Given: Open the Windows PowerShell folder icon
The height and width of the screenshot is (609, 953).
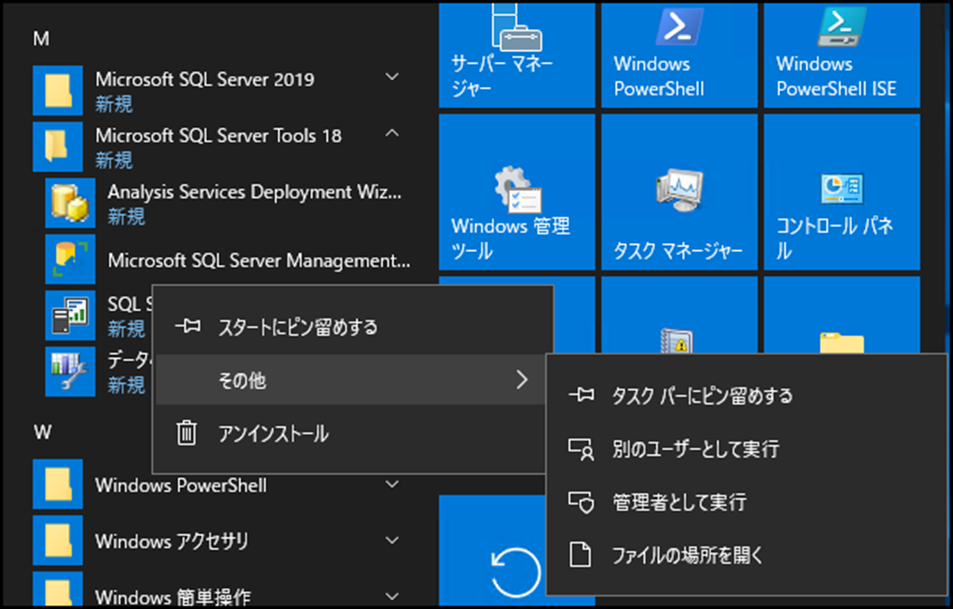Looking at the screenshot, I should pos(58,484).
